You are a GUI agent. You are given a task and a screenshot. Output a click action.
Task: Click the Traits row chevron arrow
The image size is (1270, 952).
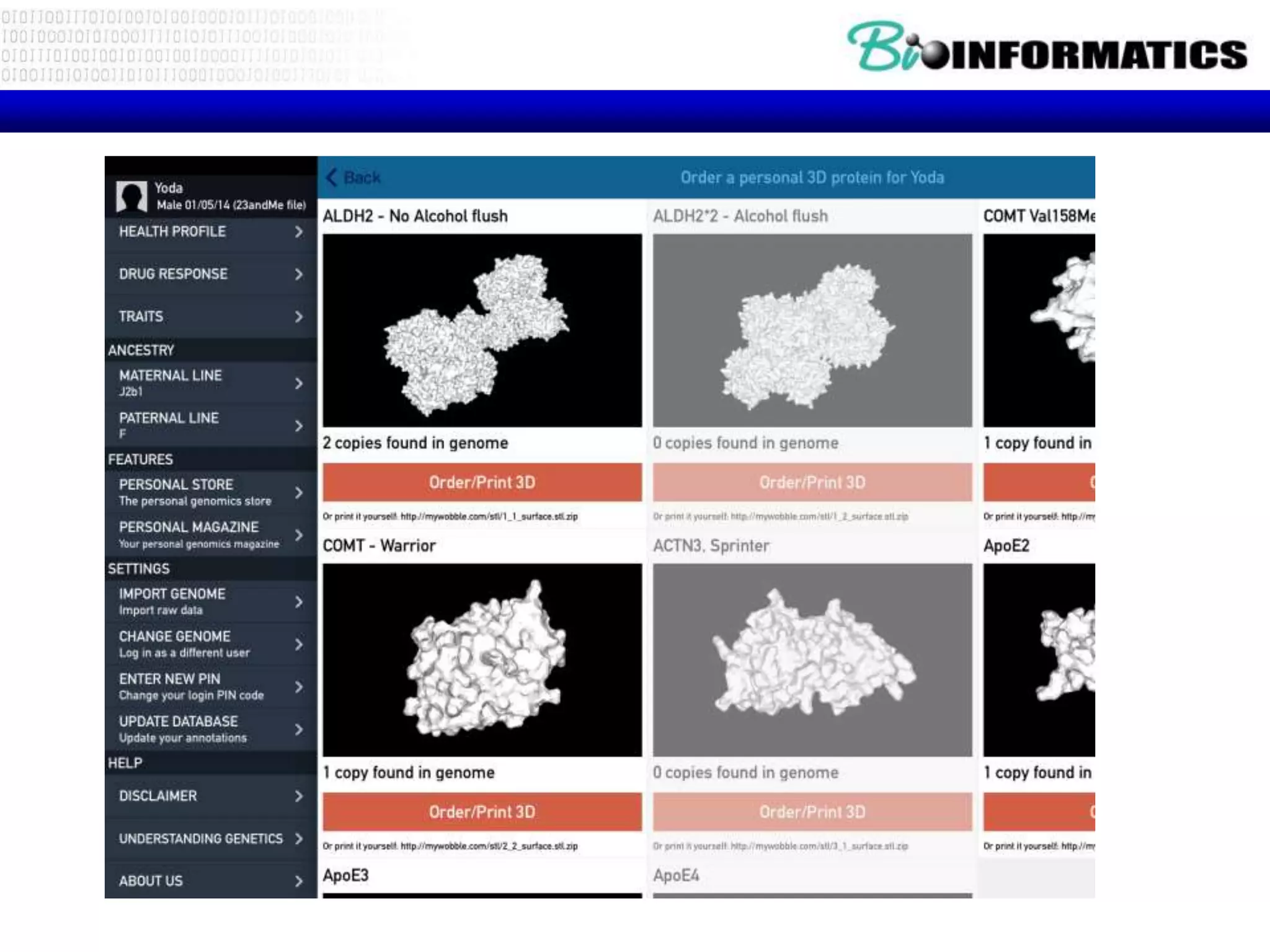(x=298, y=317)
